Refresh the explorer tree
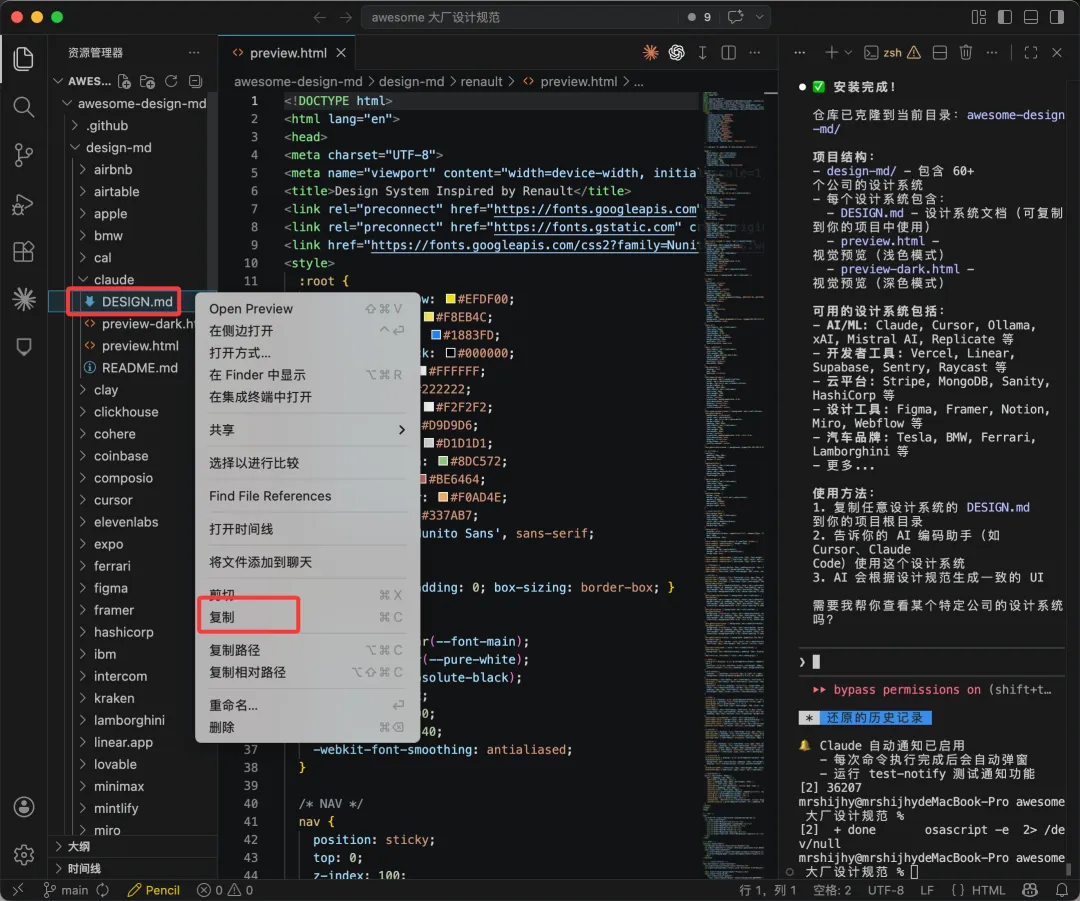The image size is (1080, 901). pyautogui.click(x=171, y=81)
